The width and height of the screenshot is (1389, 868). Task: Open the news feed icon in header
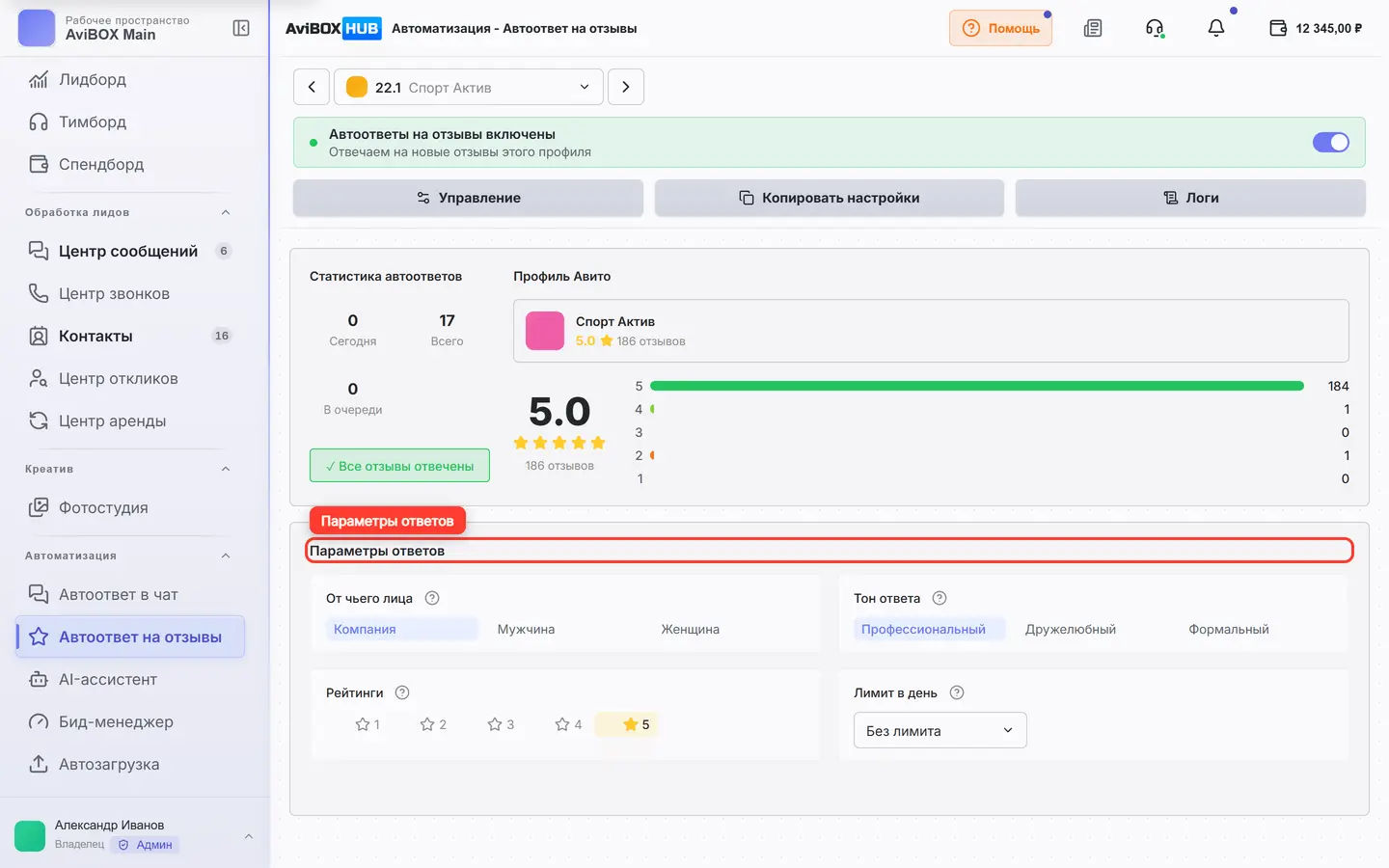click(1093, 28)
